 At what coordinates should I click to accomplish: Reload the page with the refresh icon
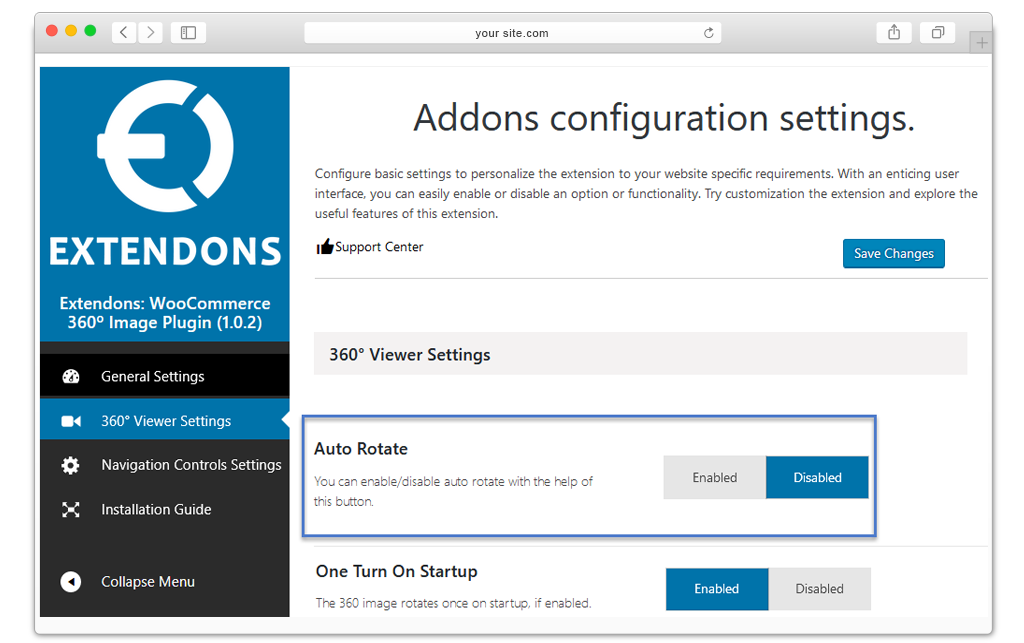click(709, 33)
